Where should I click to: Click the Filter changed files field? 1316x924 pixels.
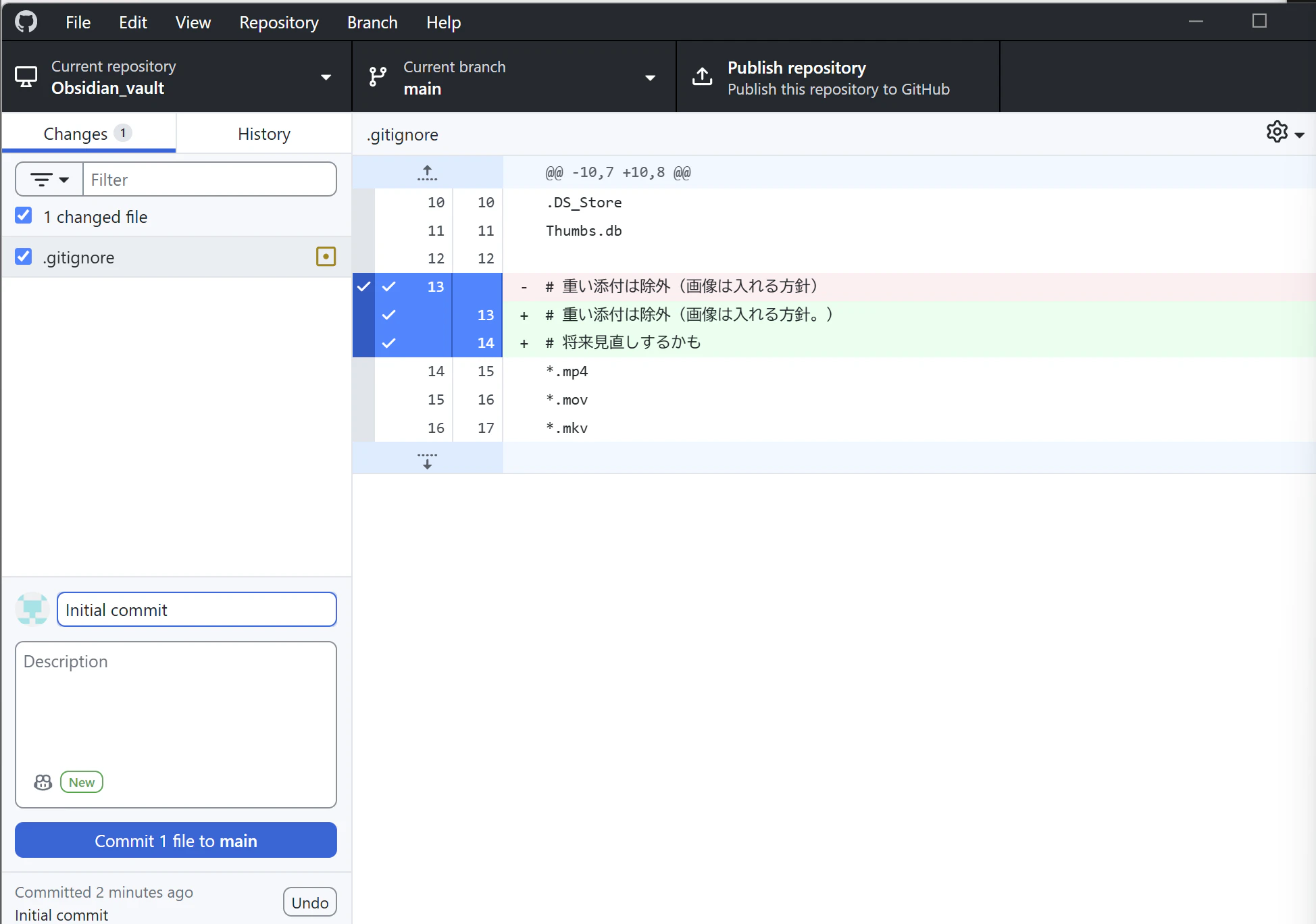point(209,180)
